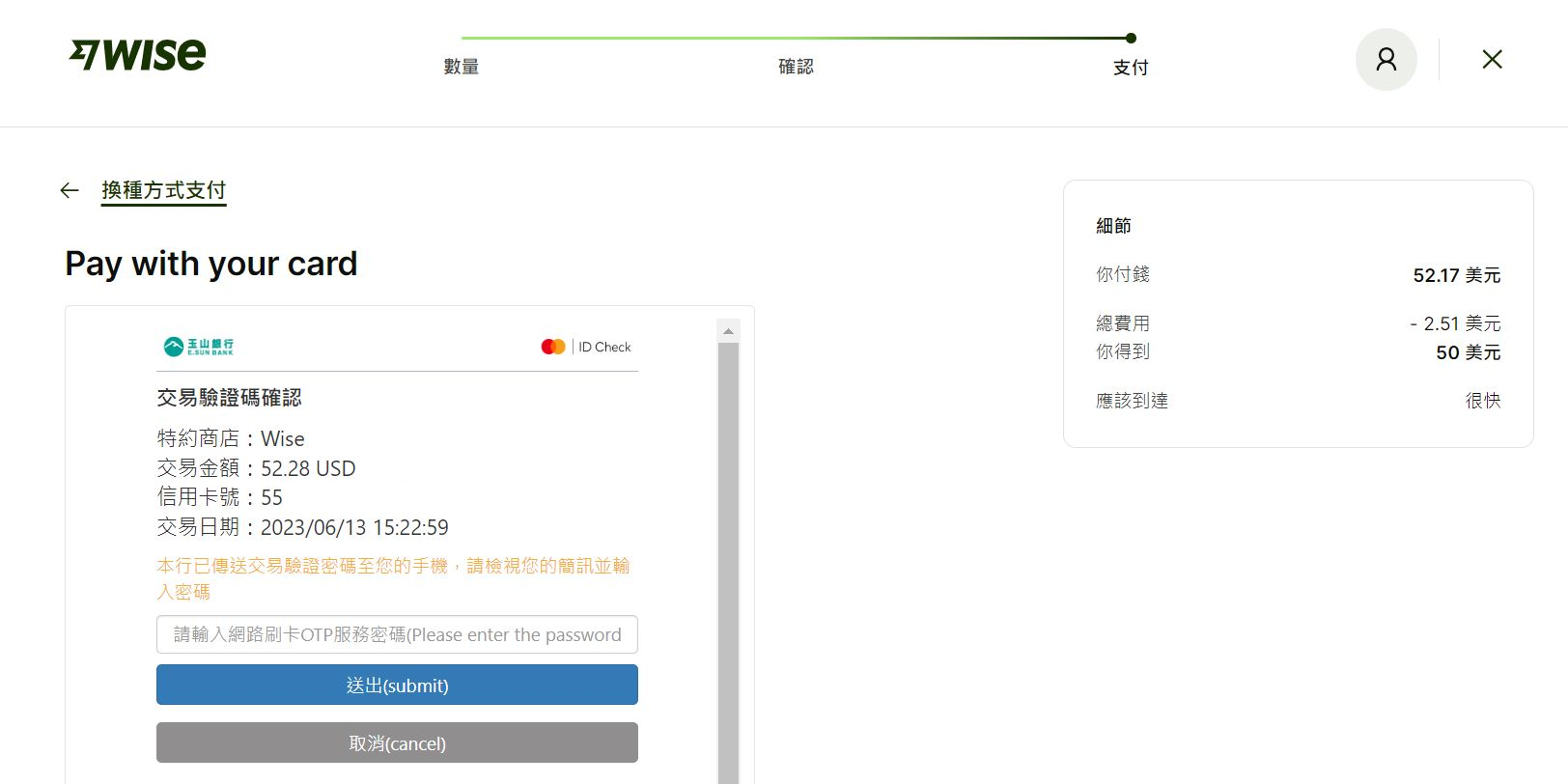Screen dimensions: 1568x784
Task: Click the card frame scrollbar thumb
Action: click(729, 563)
